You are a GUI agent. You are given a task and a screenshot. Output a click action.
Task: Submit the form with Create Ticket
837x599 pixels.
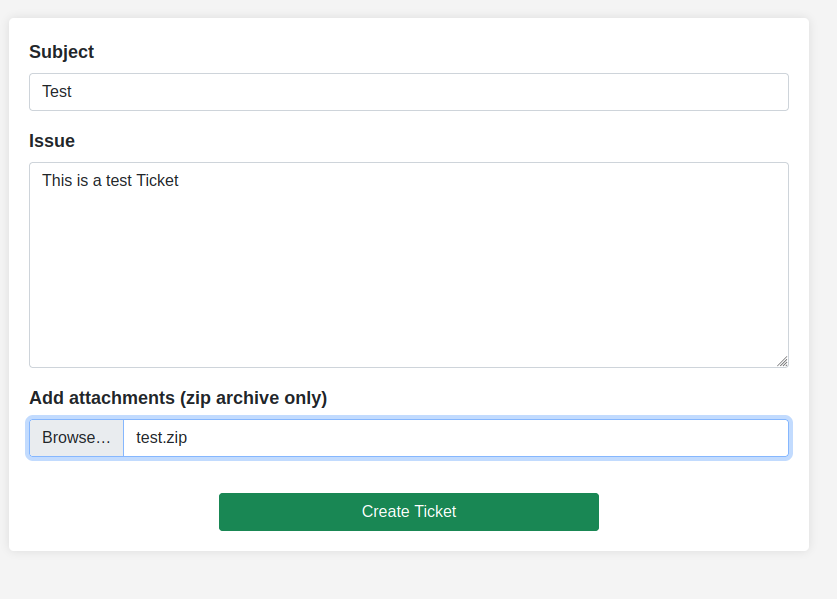pyautogui.click(x=408, y=511)
